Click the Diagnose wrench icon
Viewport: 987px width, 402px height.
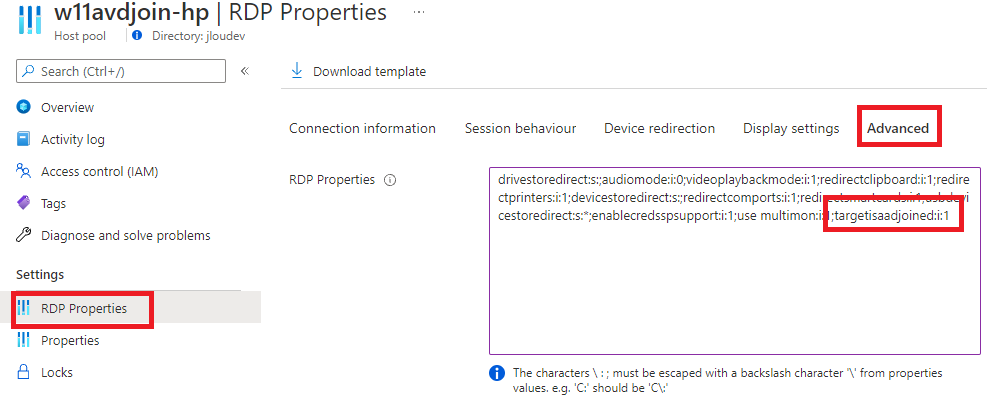(x=23, y=235)
